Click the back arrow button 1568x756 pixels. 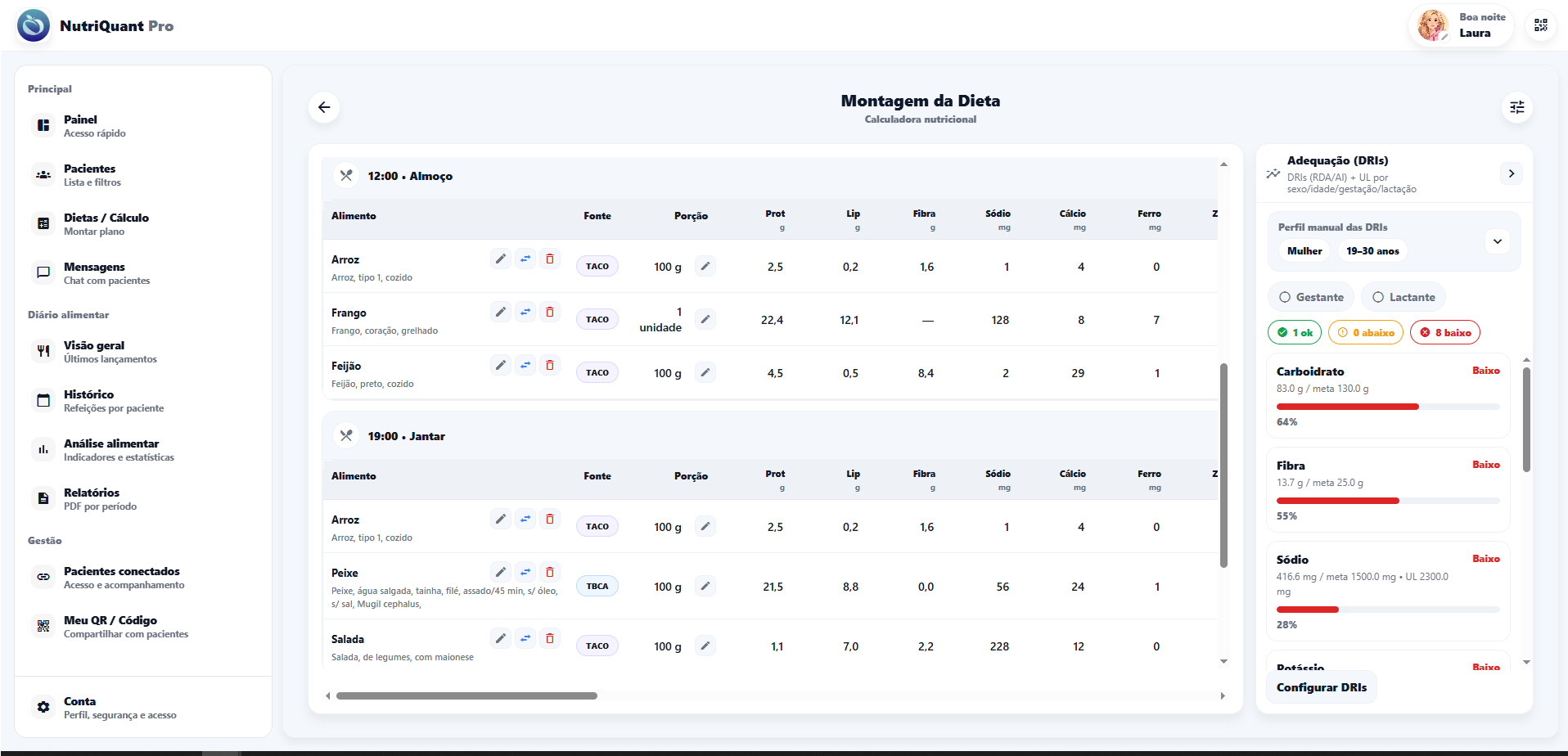[324, 107]
